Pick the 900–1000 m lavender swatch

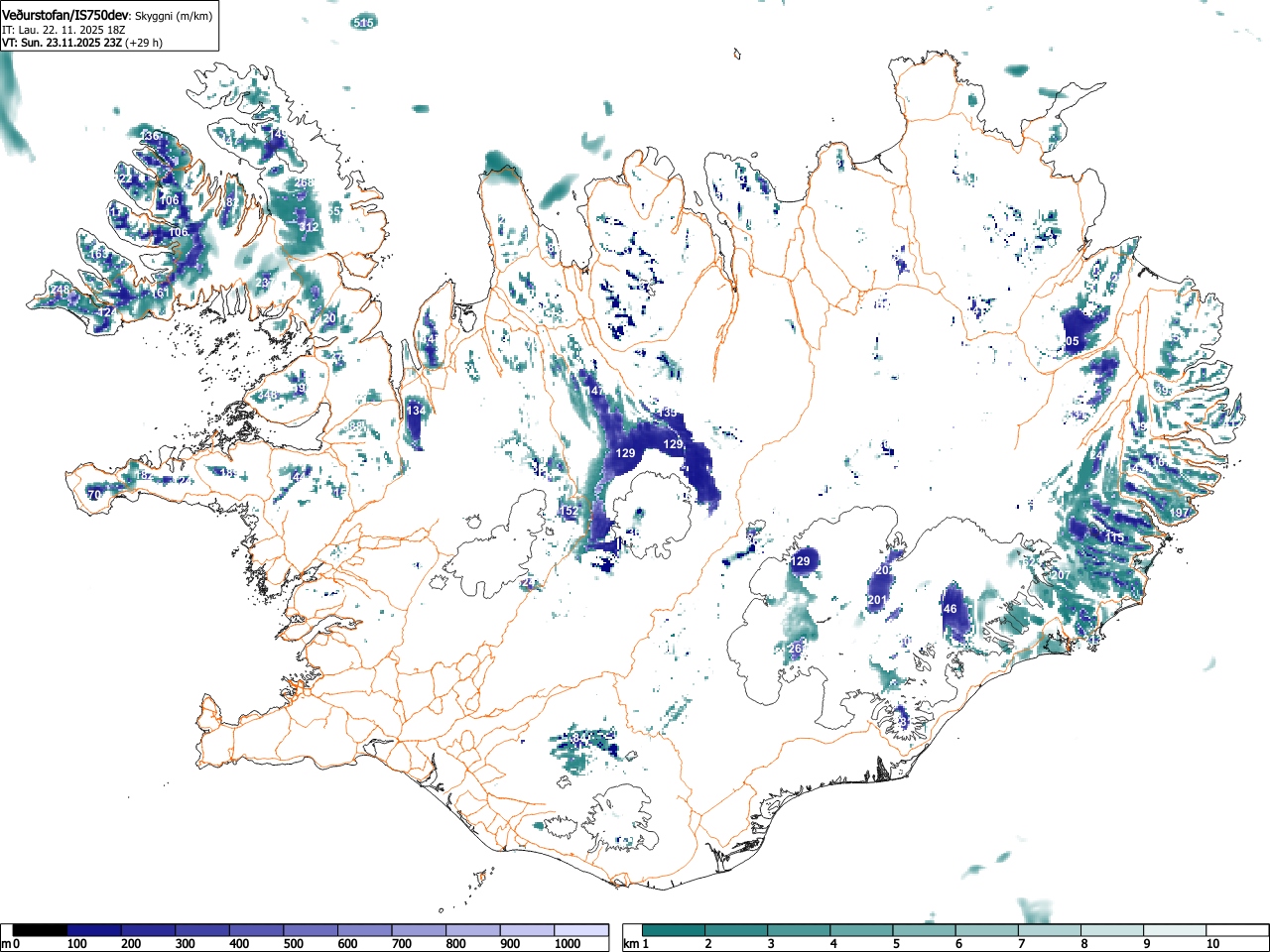(x=527, y=930)
